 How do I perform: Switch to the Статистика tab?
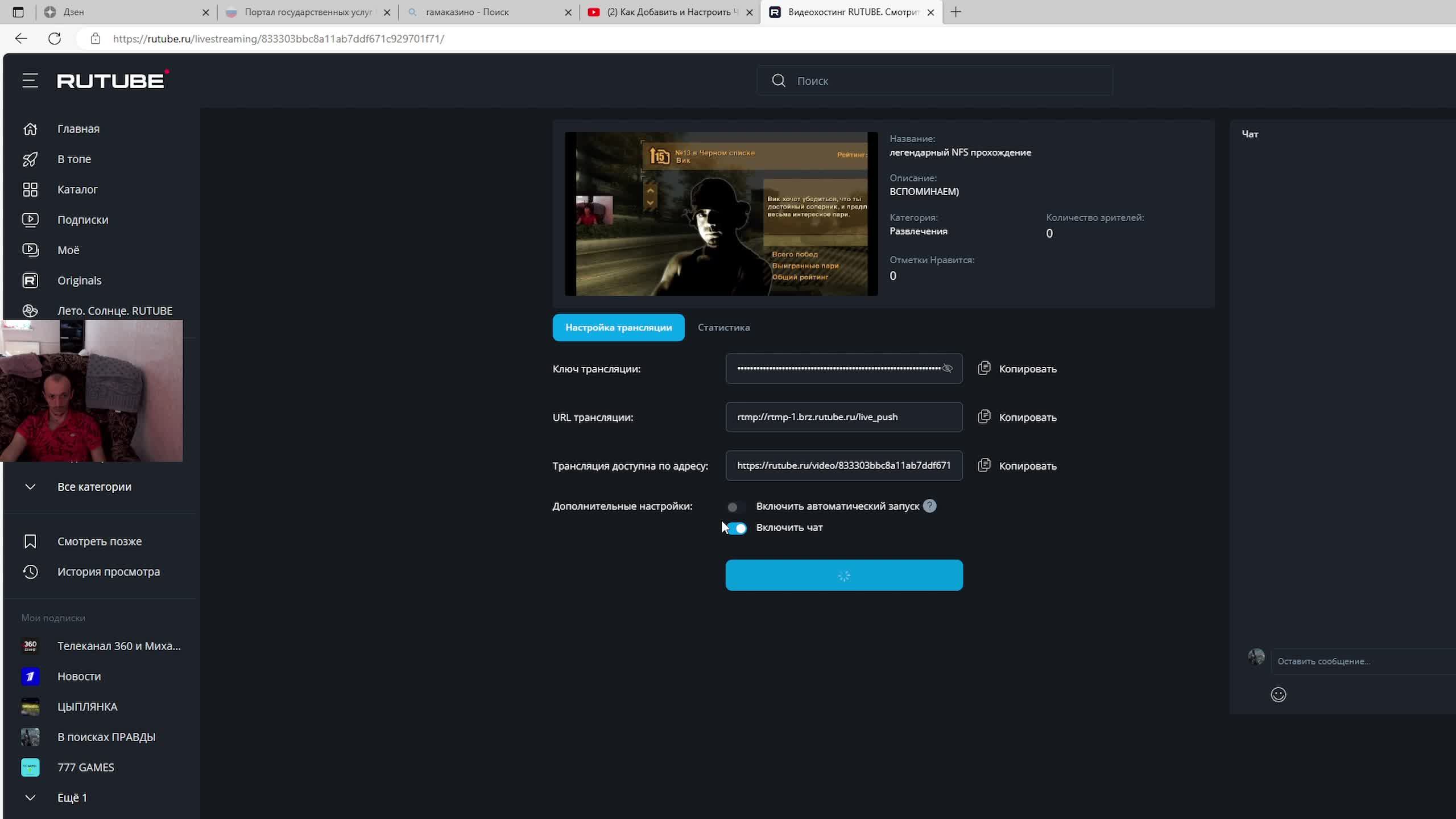pos(723,328)
